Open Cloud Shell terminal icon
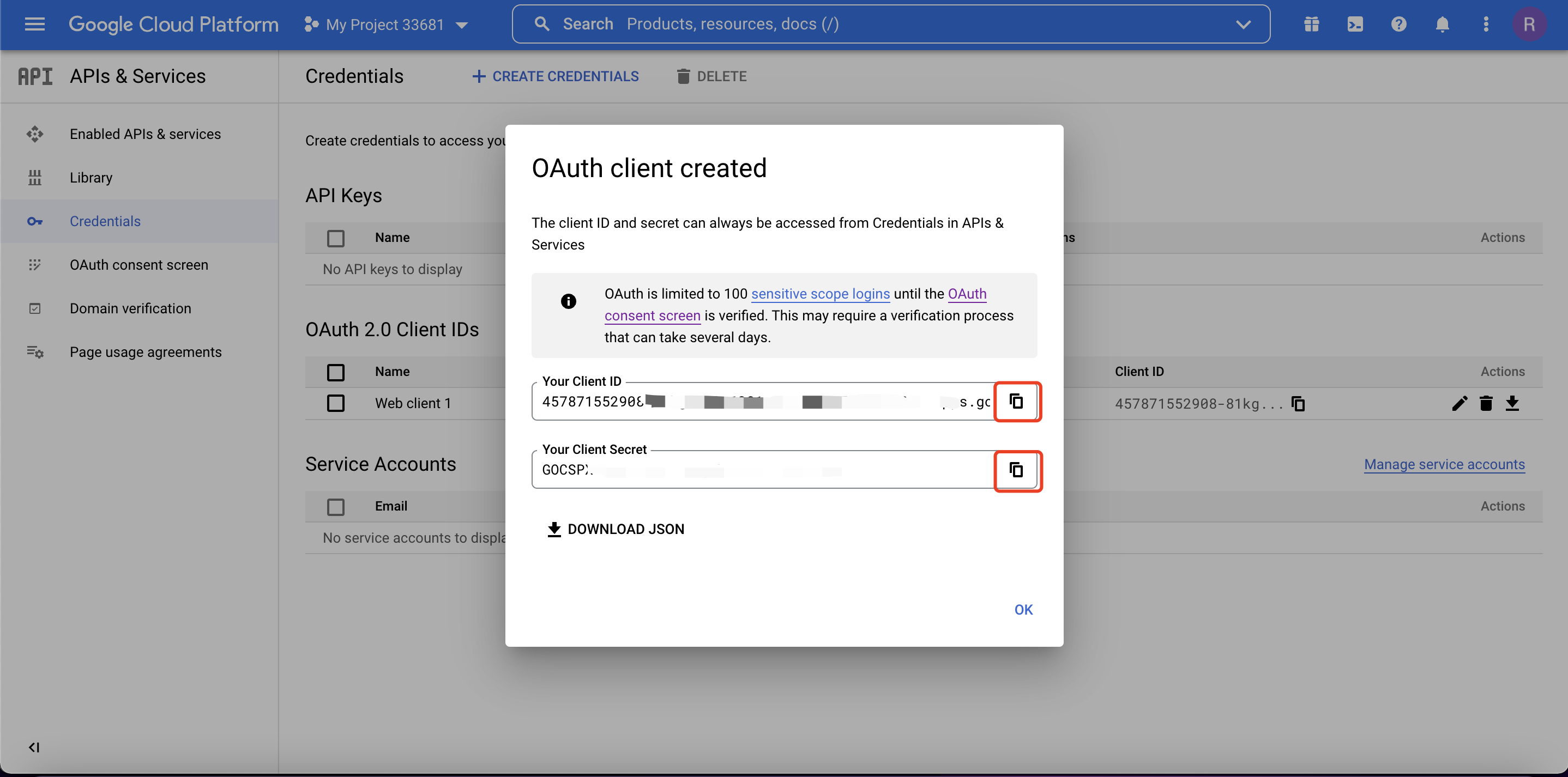This screenshot has width=1568, height=777. click(x=1355, y=25)
